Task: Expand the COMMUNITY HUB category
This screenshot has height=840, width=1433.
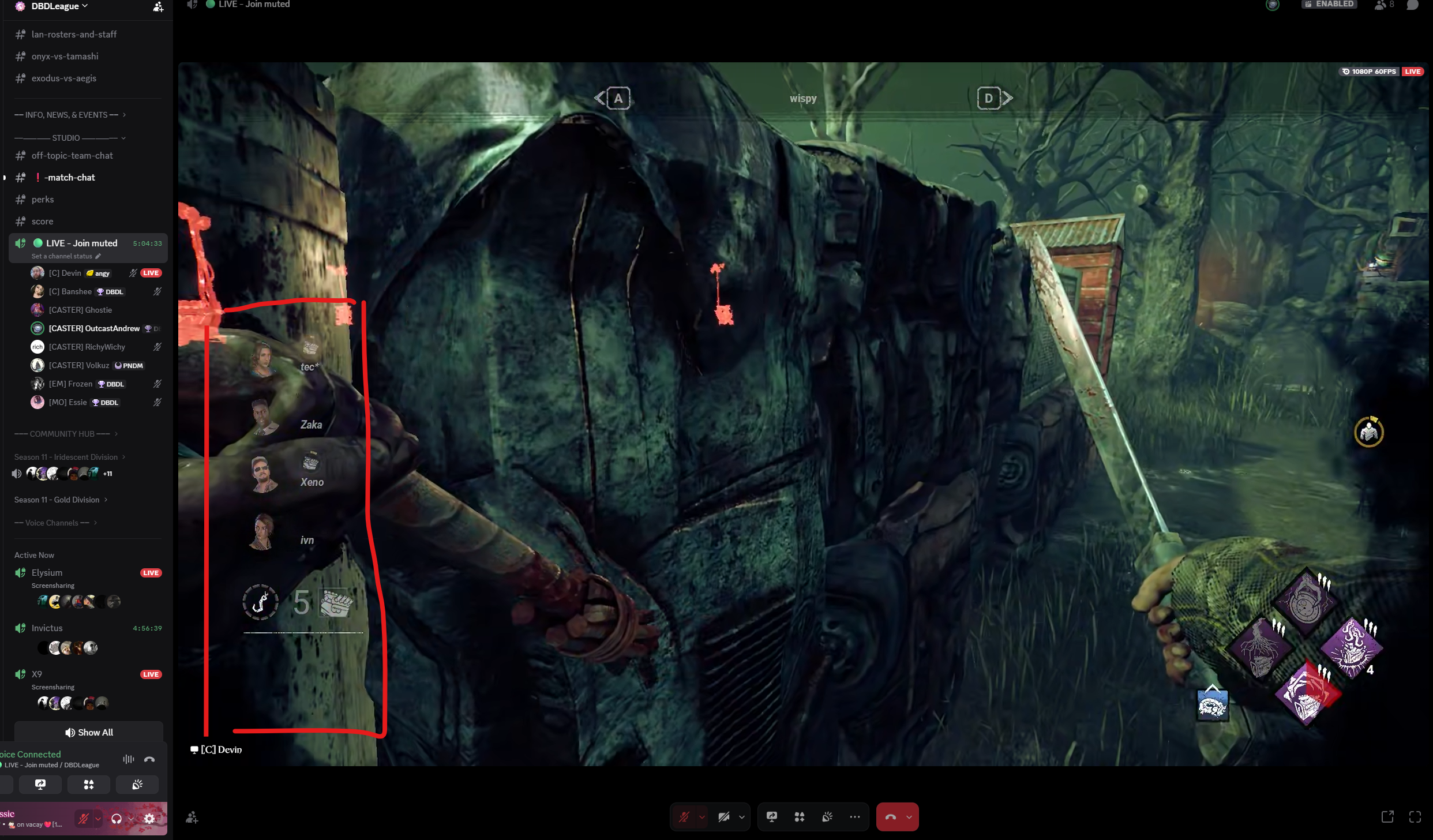Action: [66, 434]
